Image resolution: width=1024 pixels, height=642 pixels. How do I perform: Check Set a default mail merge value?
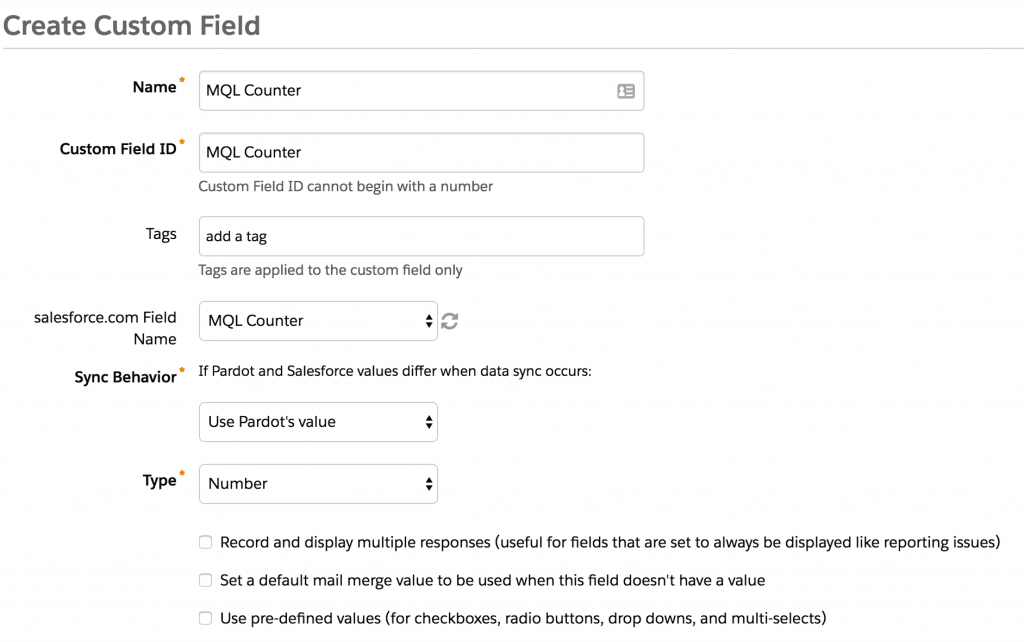206,580
